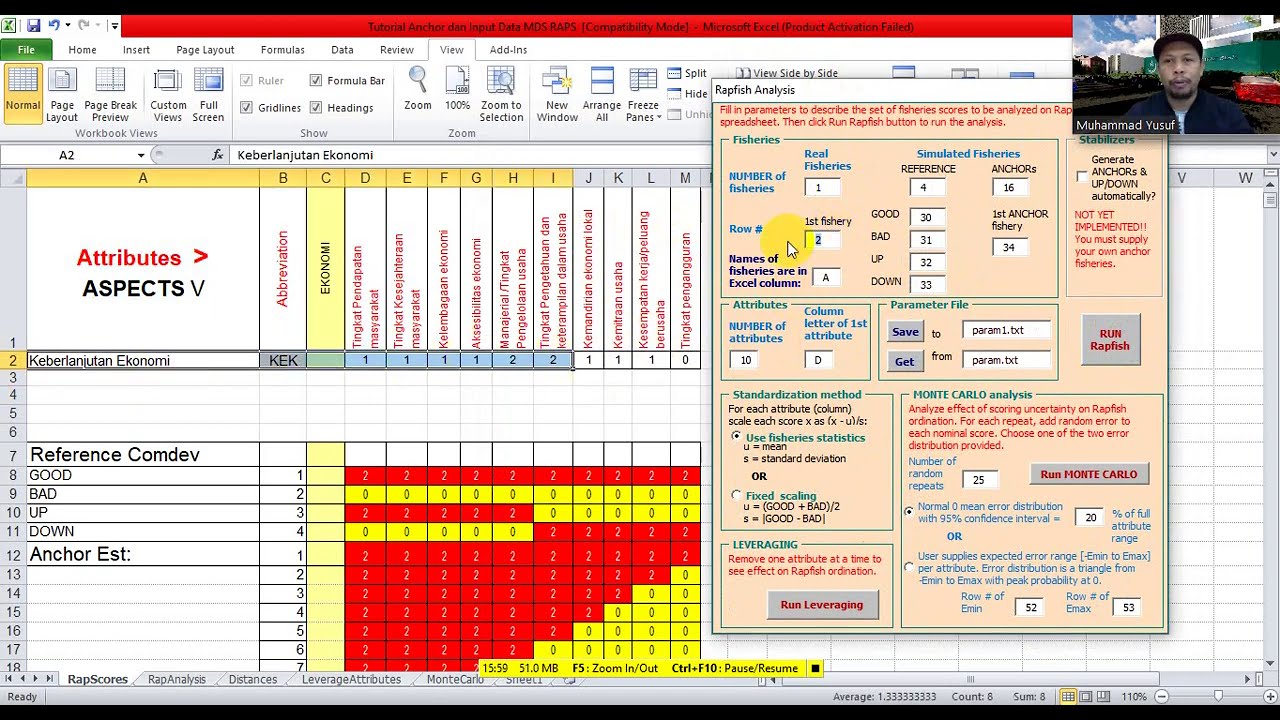Click Run Leveraging button
Image resolution: width=1280 pixels, height=720 pixels.
click(821, 604)
